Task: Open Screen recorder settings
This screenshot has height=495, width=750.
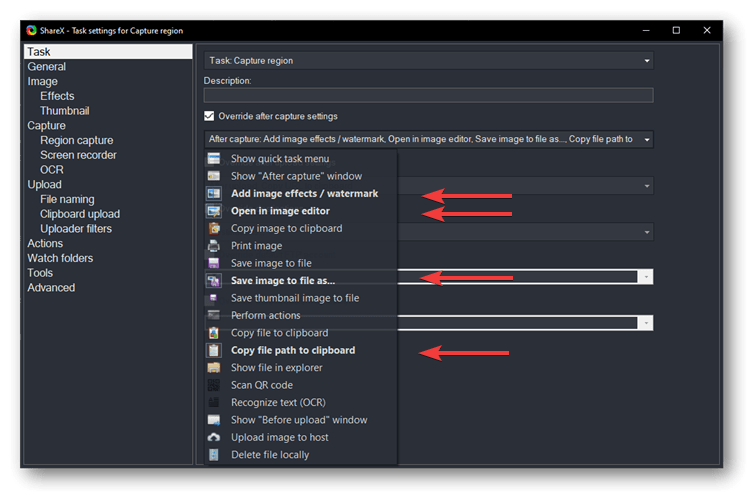Action: pos(78,155)
